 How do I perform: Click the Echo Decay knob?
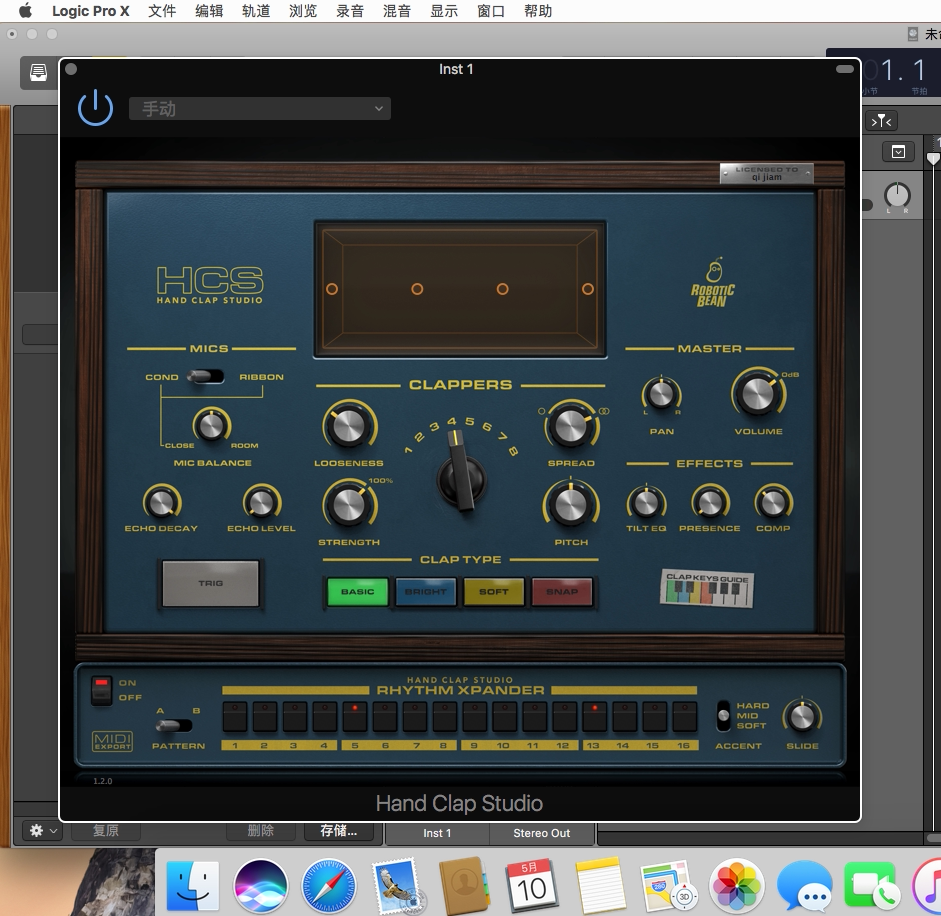161,502
